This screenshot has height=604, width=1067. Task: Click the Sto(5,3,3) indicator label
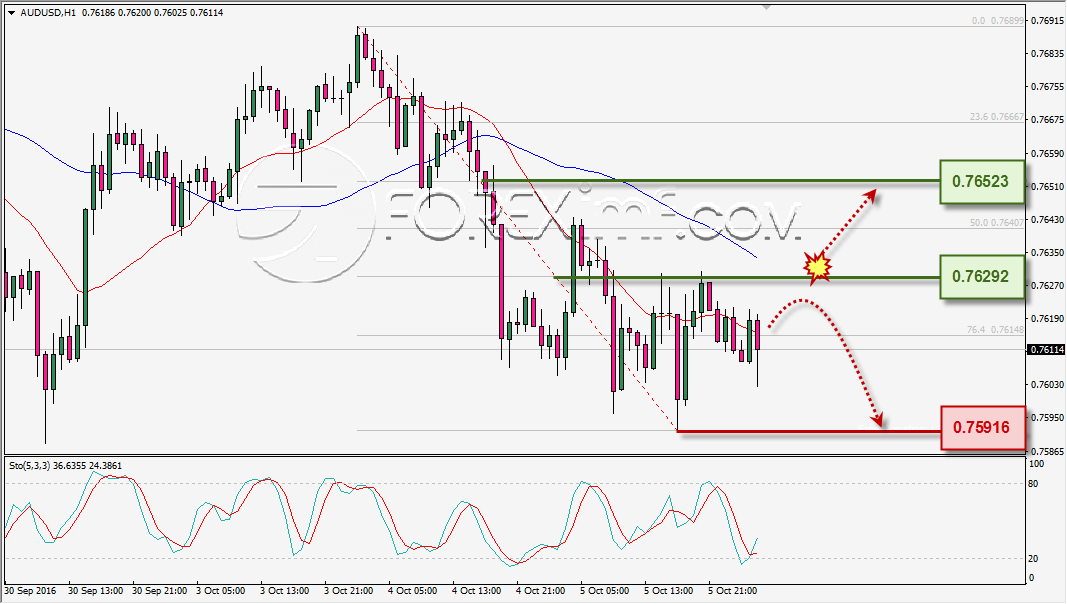[x=29, y=466]
